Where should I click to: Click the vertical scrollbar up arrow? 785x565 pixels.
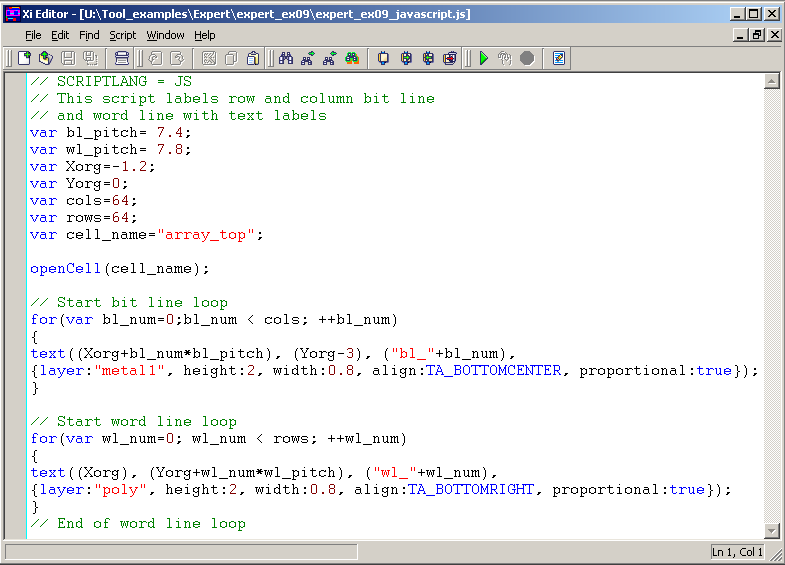click(x=771, y=81)
